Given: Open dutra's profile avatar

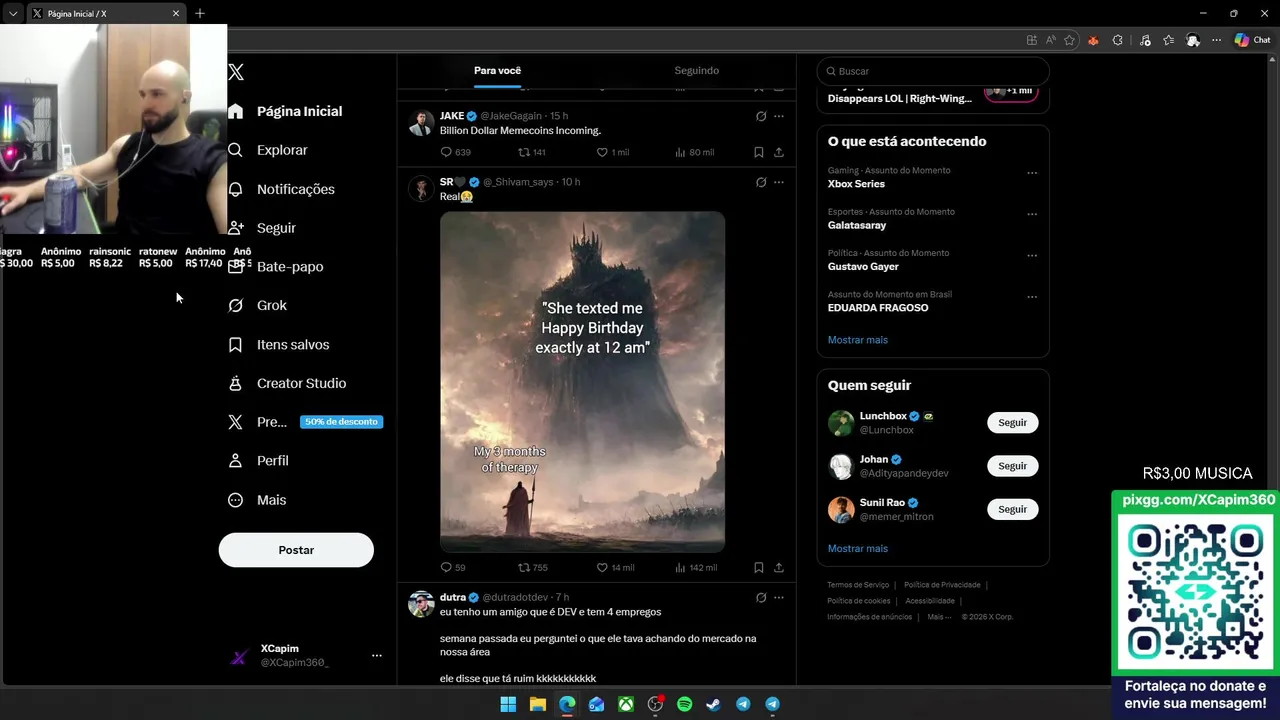Looking at the screenshot, I should coord(421,604).
